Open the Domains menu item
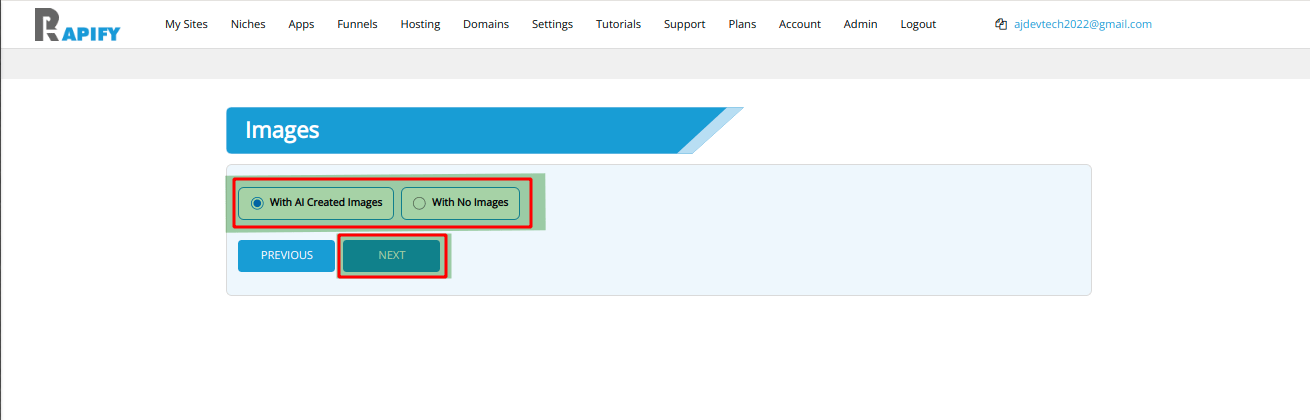 (486, 24)
